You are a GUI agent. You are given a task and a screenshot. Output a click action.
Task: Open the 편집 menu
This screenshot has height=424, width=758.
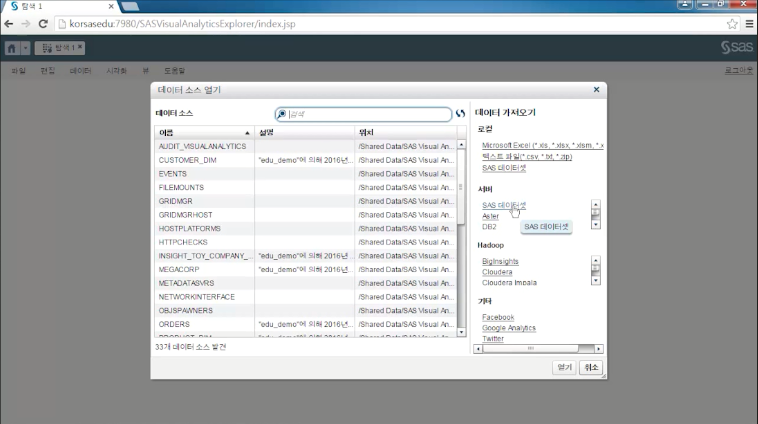pos(47,71)
